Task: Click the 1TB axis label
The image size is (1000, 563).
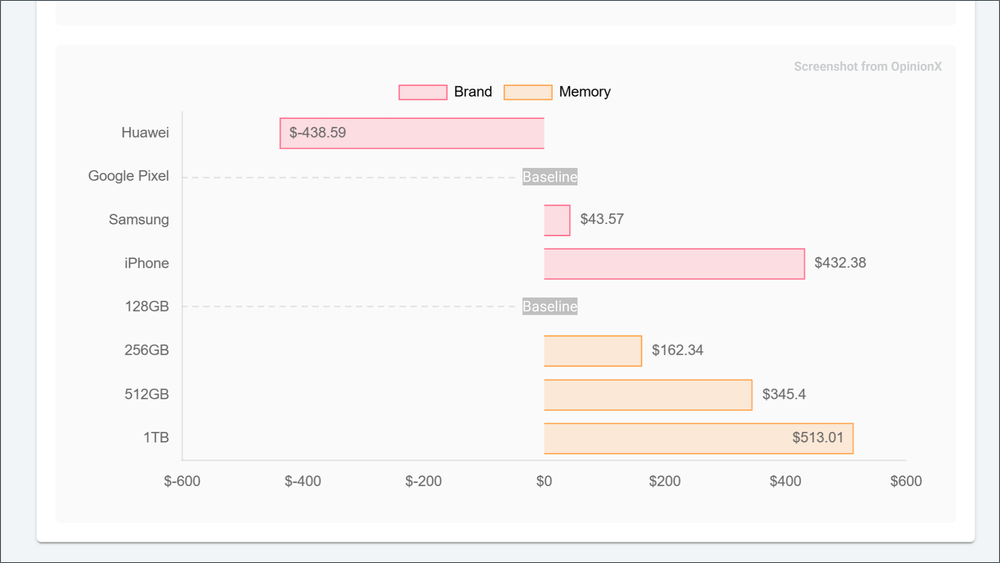Action: pos(156,437)
